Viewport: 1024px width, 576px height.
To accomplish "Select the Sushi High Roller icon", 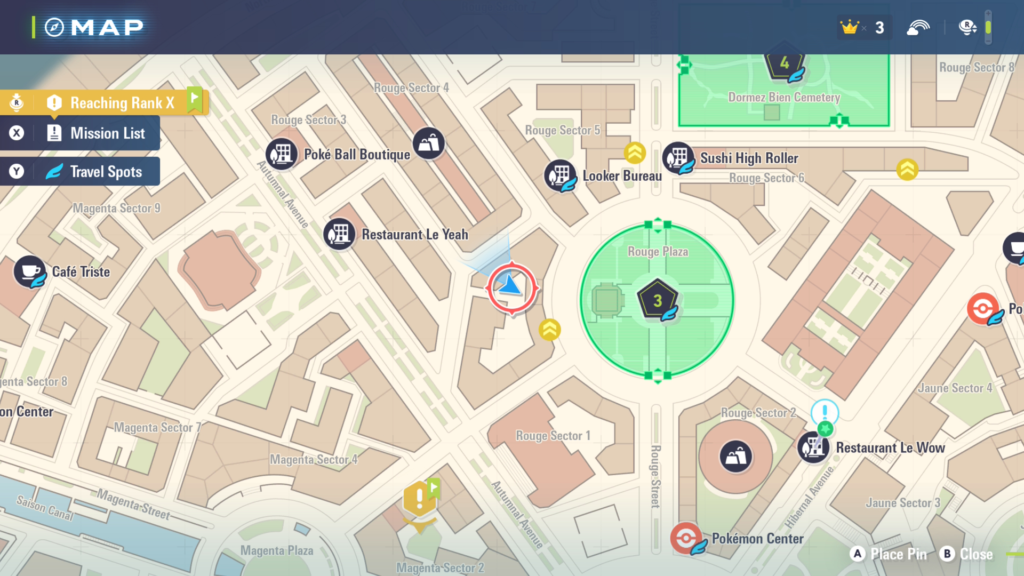I will click(678, 158).
